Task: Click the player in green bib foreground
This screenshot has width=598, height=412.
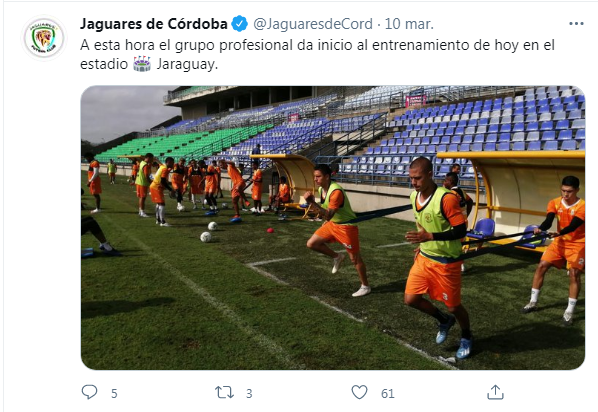Action: [x=439, y=256]
